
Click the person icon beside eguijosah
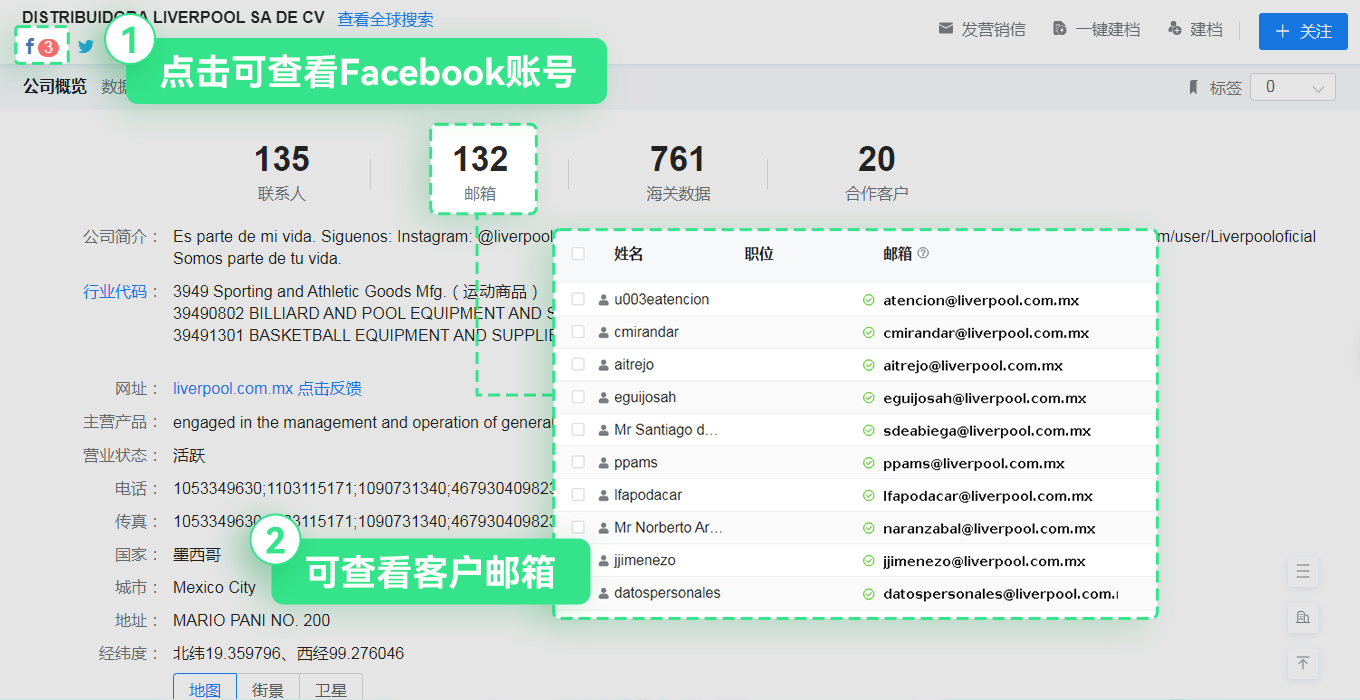603,398
